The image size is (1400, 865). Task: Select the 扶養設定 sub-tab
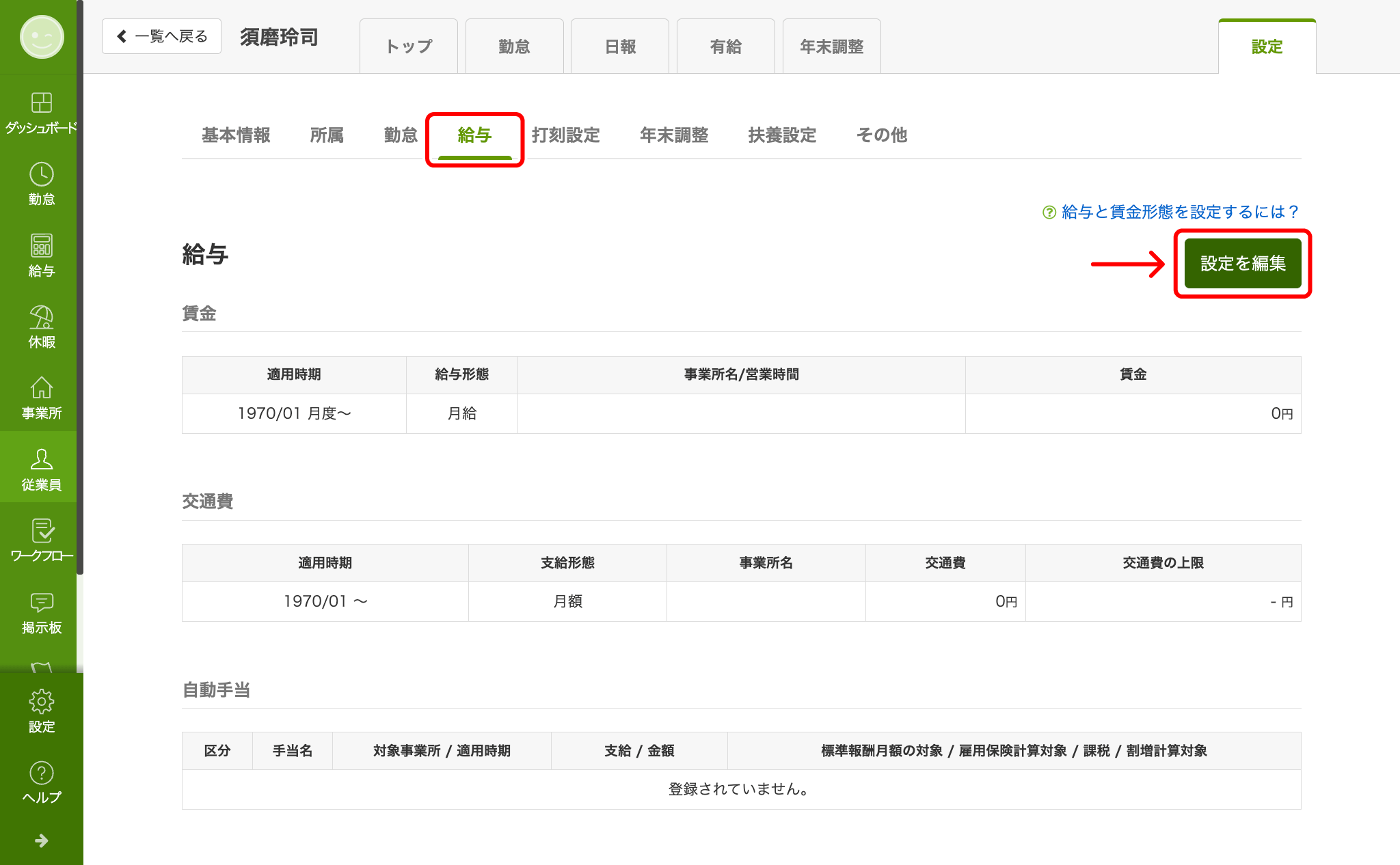[782, 135]
